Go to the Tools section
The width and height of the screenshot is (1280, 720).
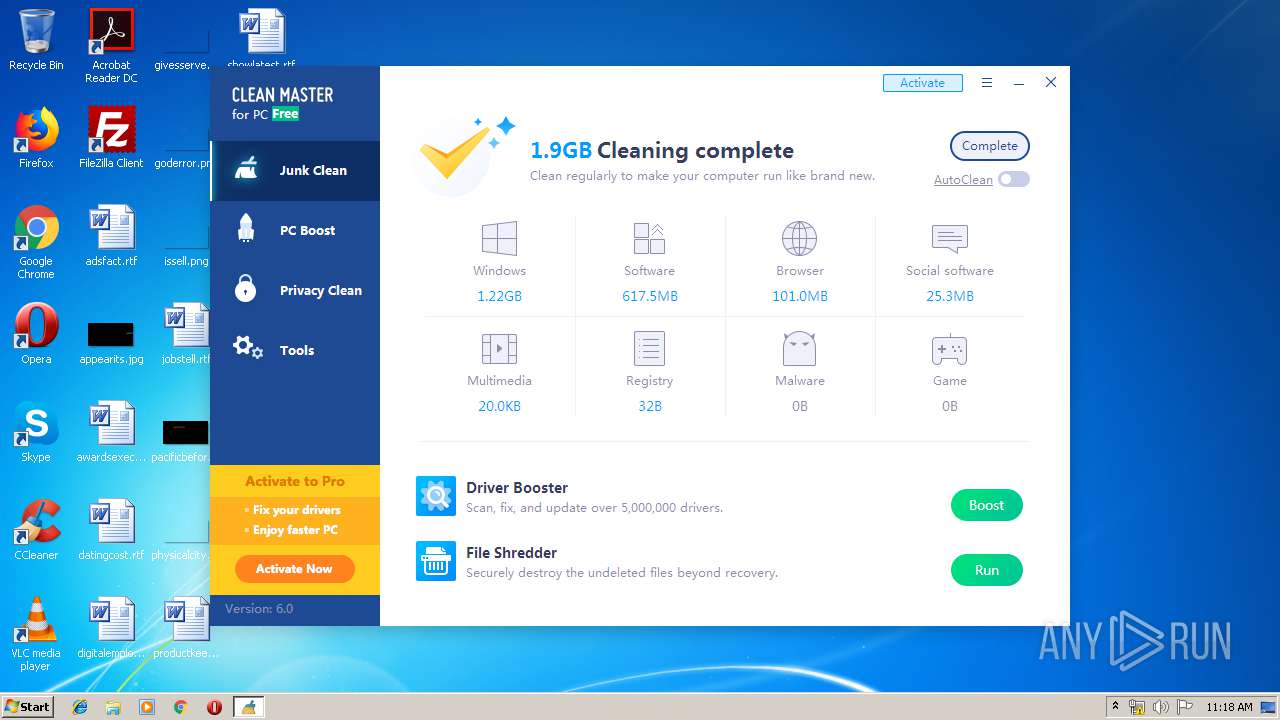[x=295, y=351]
